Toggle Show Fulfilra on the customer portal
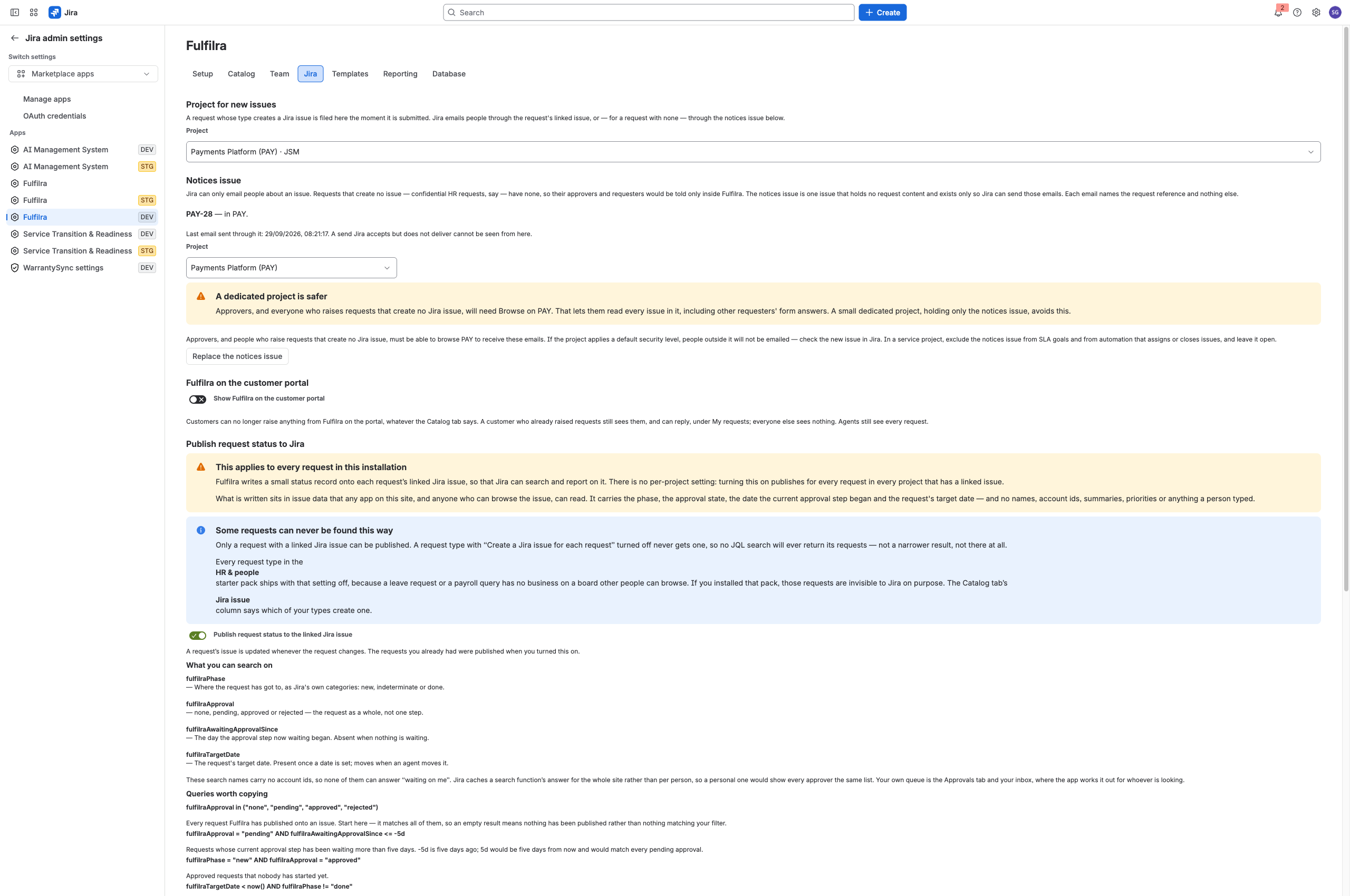The width and height of the screenshot is (1350, 896). click(198, 400)
